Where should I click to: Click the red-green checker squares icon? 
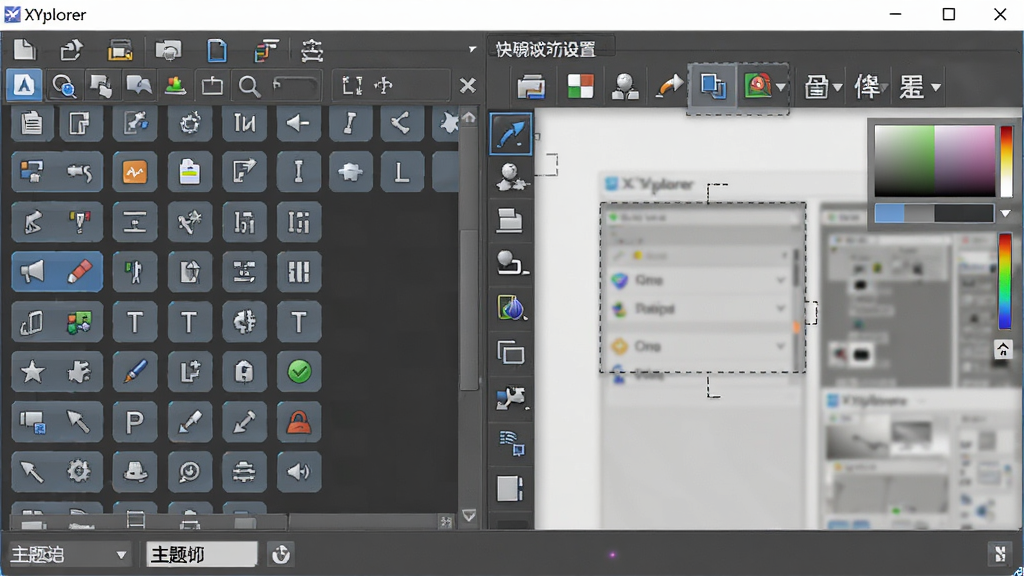click(x=580, y=86)
